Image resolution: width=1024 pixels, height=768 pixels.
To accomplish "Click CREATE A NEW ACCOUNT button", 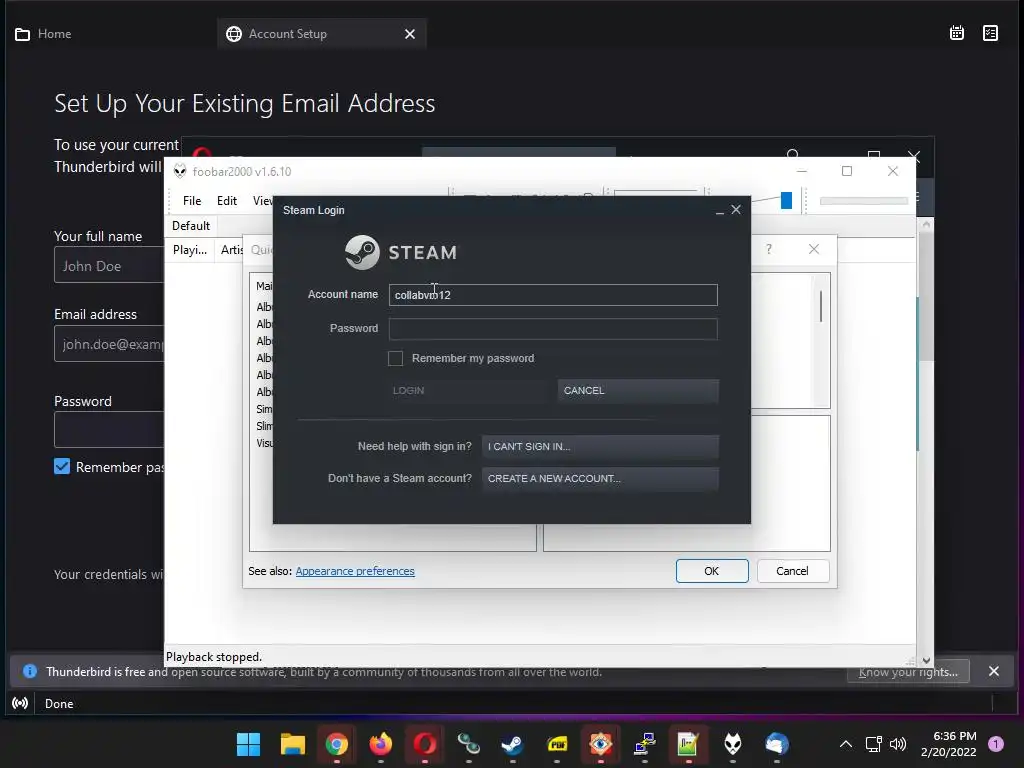I will pos(600,479).
